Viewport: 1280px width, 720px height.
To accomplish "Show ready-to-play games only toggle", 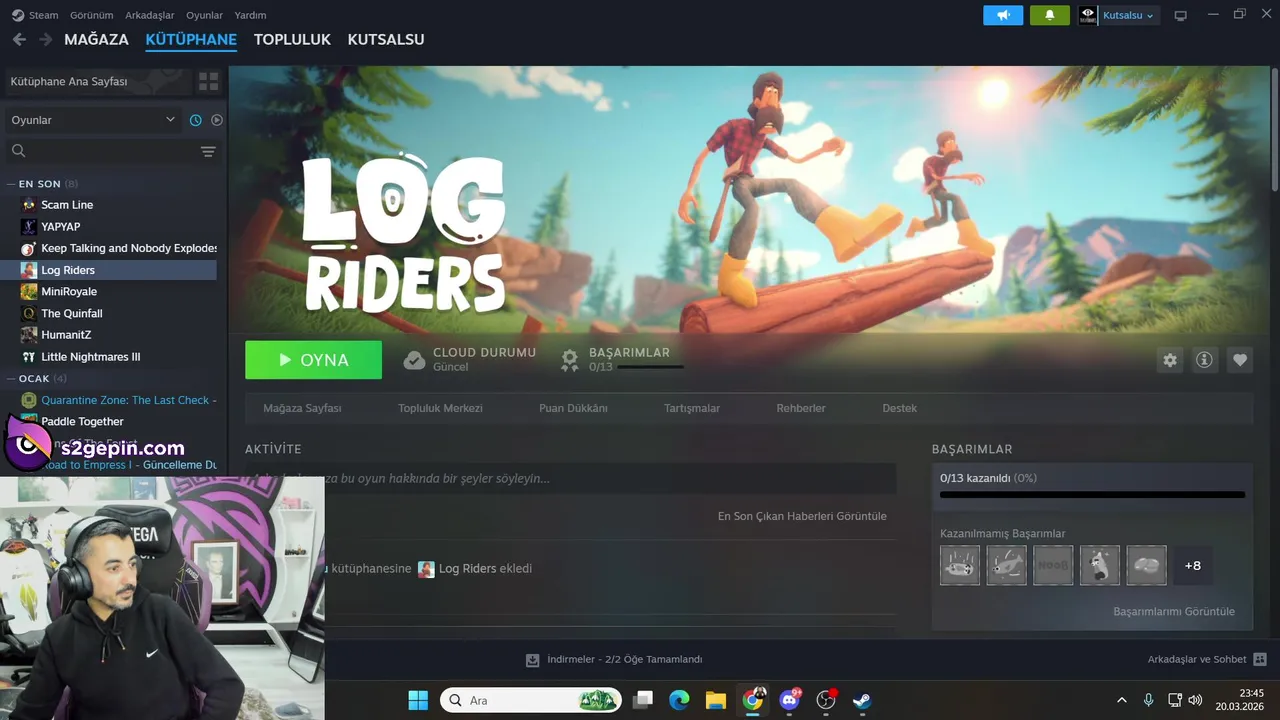I will tap(217, 120).
